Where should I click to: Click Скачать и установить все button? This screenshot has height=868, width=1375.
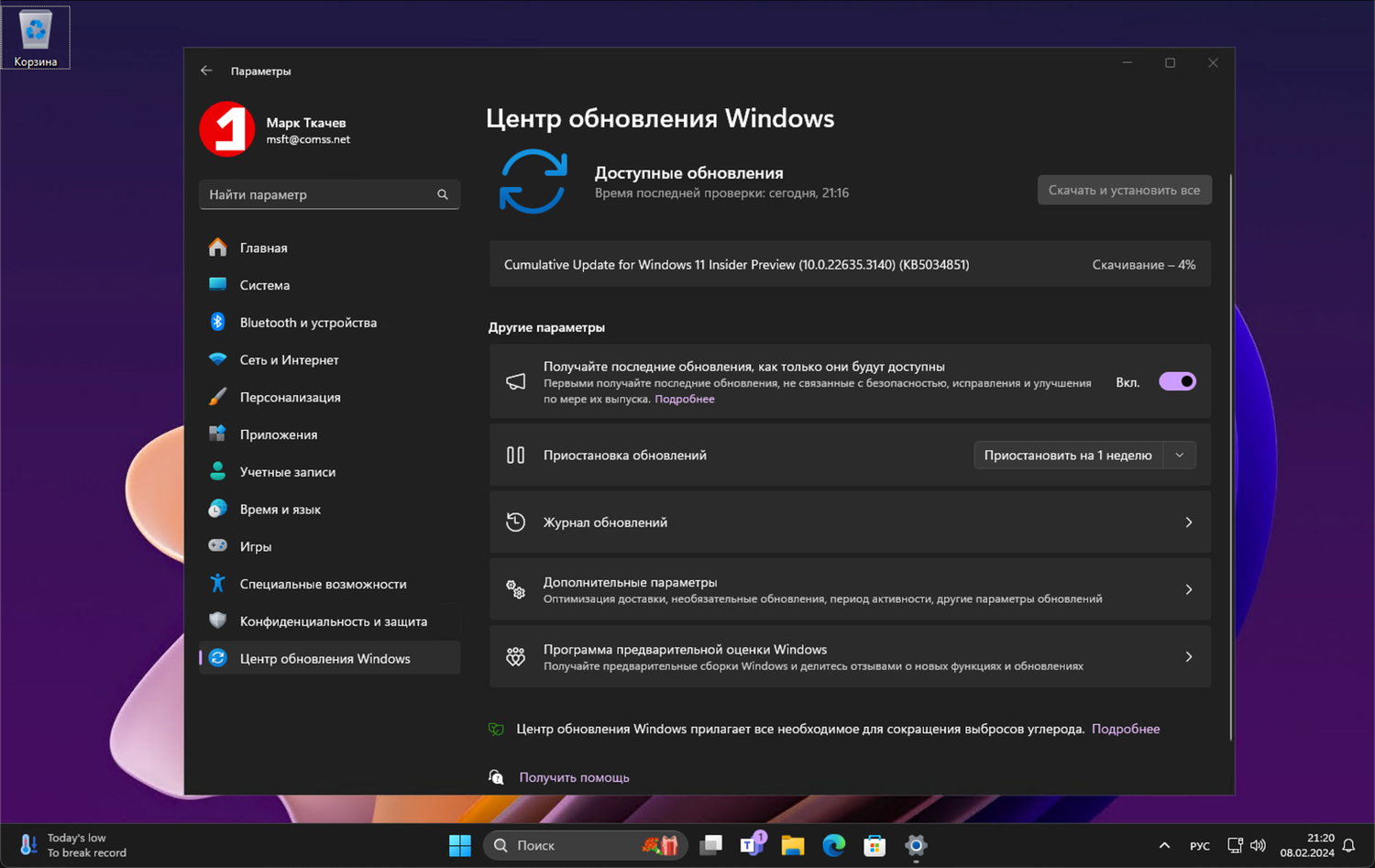pos(1125,190)
